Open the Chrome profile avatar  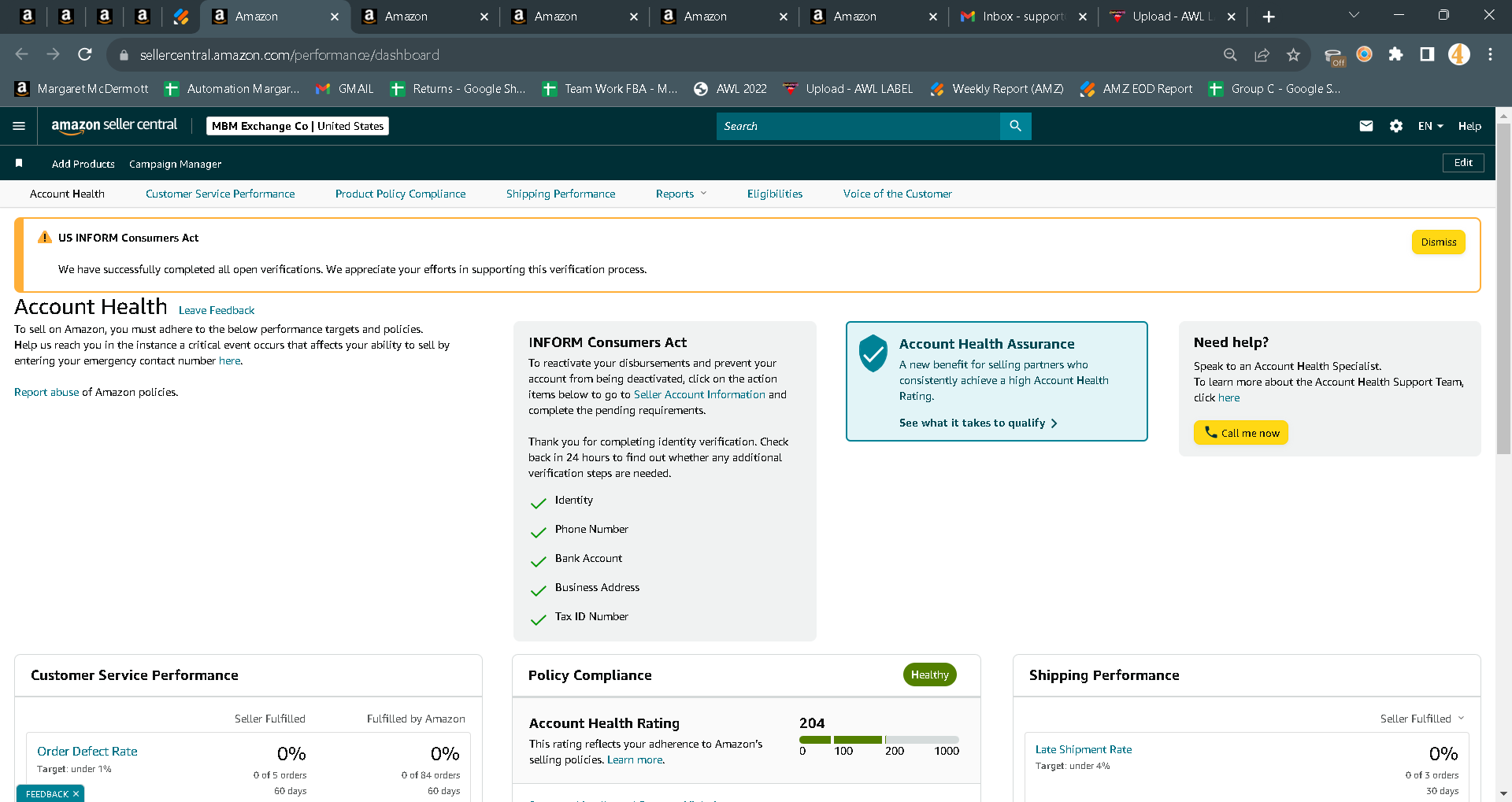point(1458,54)
